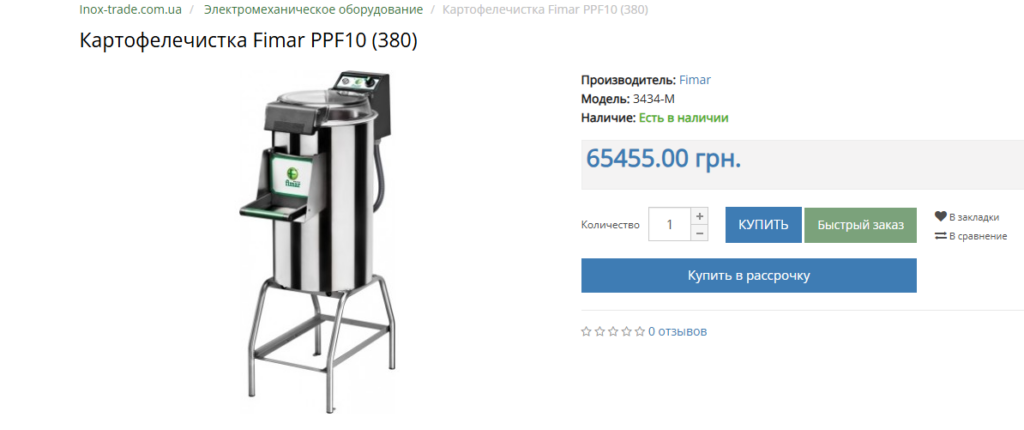Rate product with the second star
Screen dimensions: 1024x430
pyautogui.click(x=600, y=331)
